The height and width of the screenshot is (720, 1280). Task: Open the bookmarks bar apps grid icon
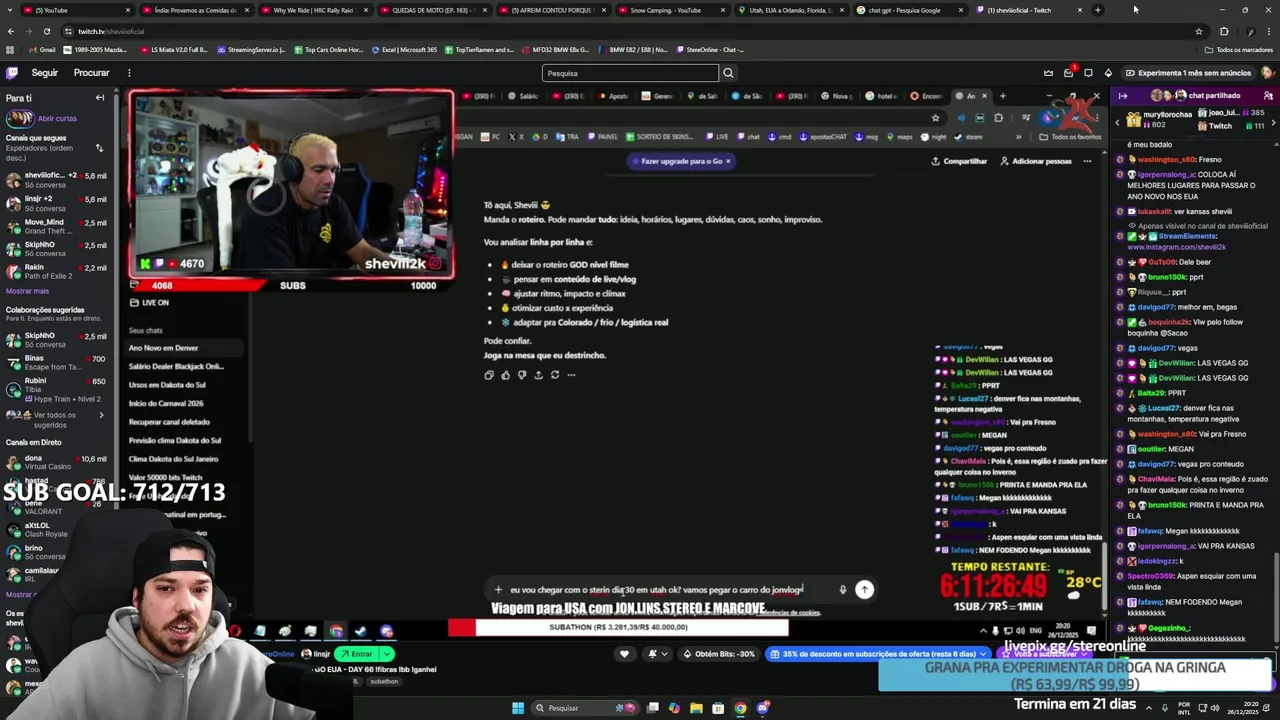coord(11,49)
